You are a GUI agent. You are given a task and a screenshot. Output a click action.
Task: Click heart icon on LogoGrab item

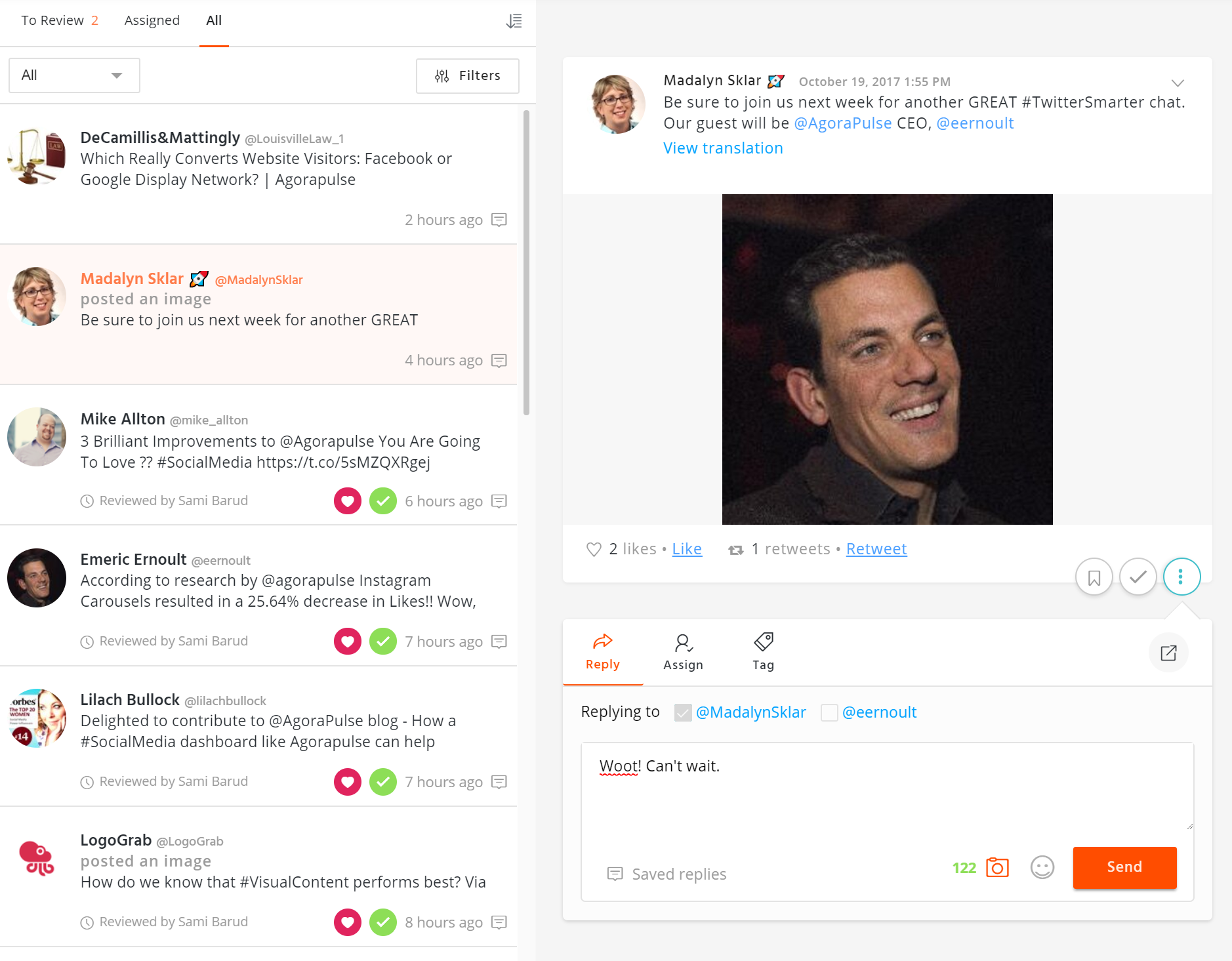[348, 922]
